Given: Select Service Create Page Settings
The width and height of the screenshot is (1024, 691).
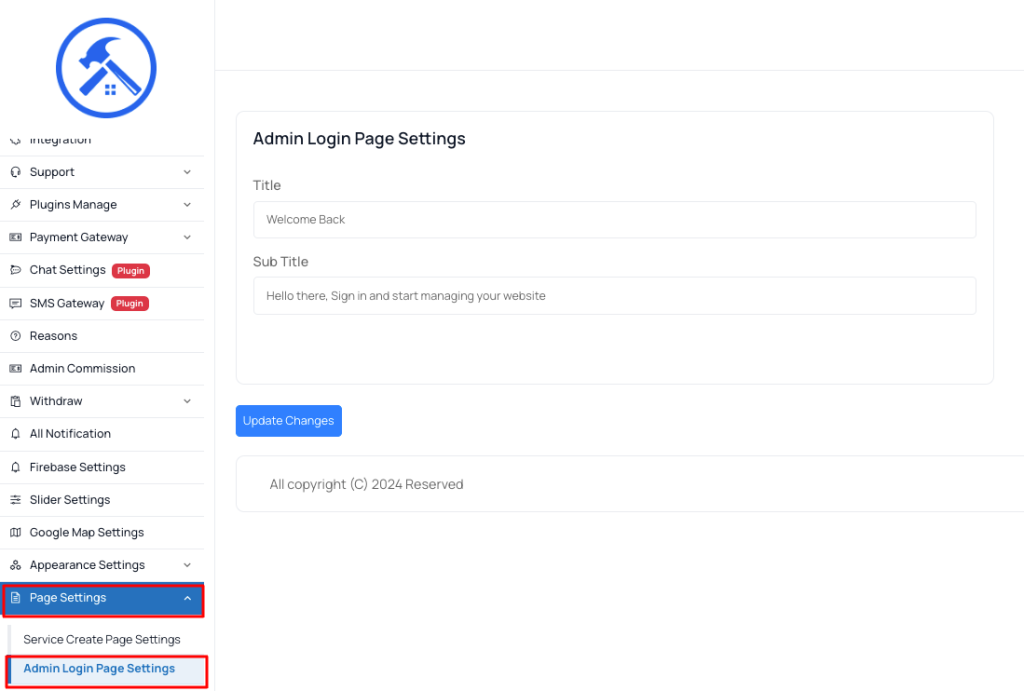Looking at the screenshot, I should (102, 639).
